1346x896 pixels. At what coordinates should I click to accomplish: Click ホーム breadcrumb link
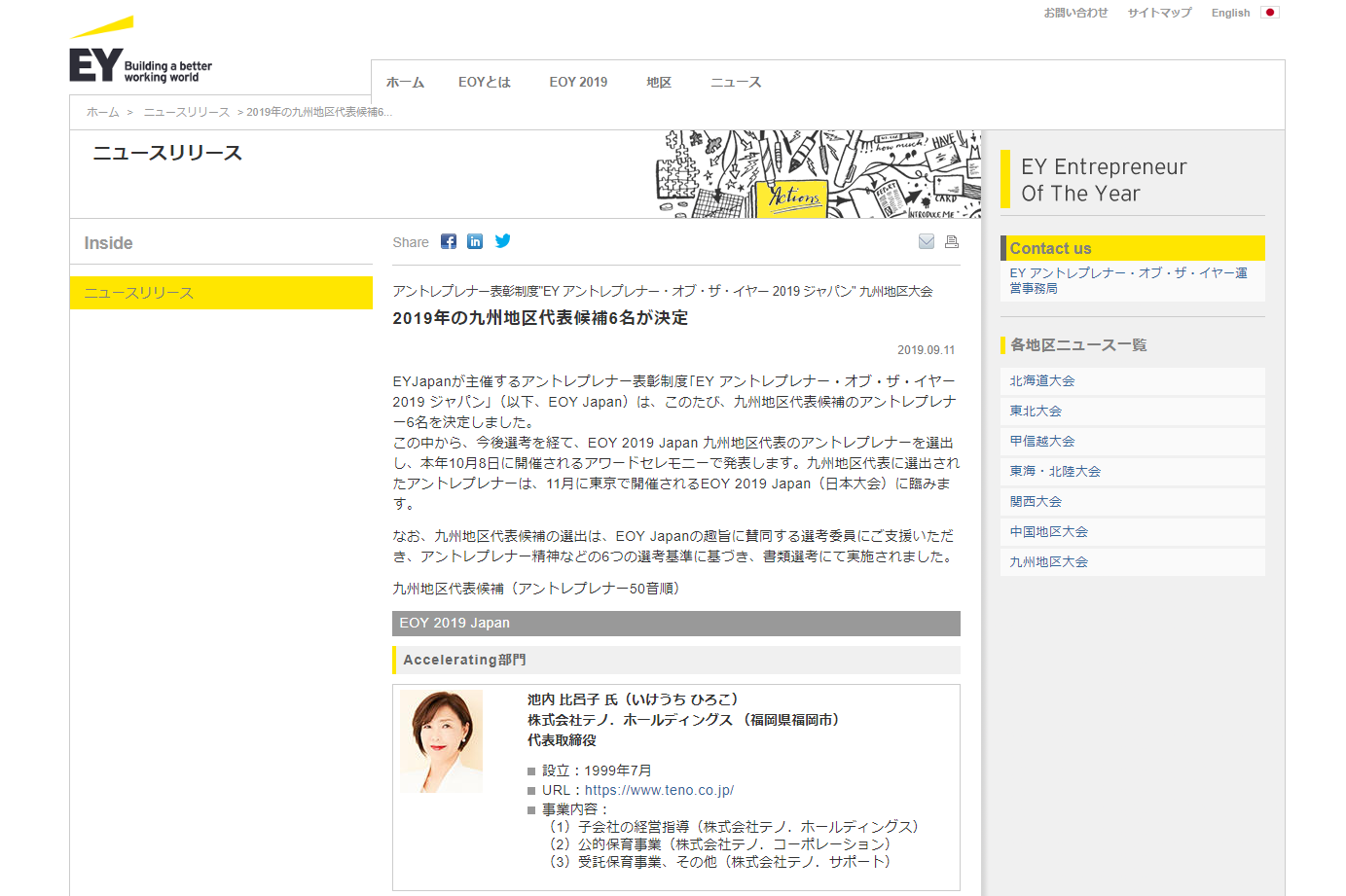point(102,112)
